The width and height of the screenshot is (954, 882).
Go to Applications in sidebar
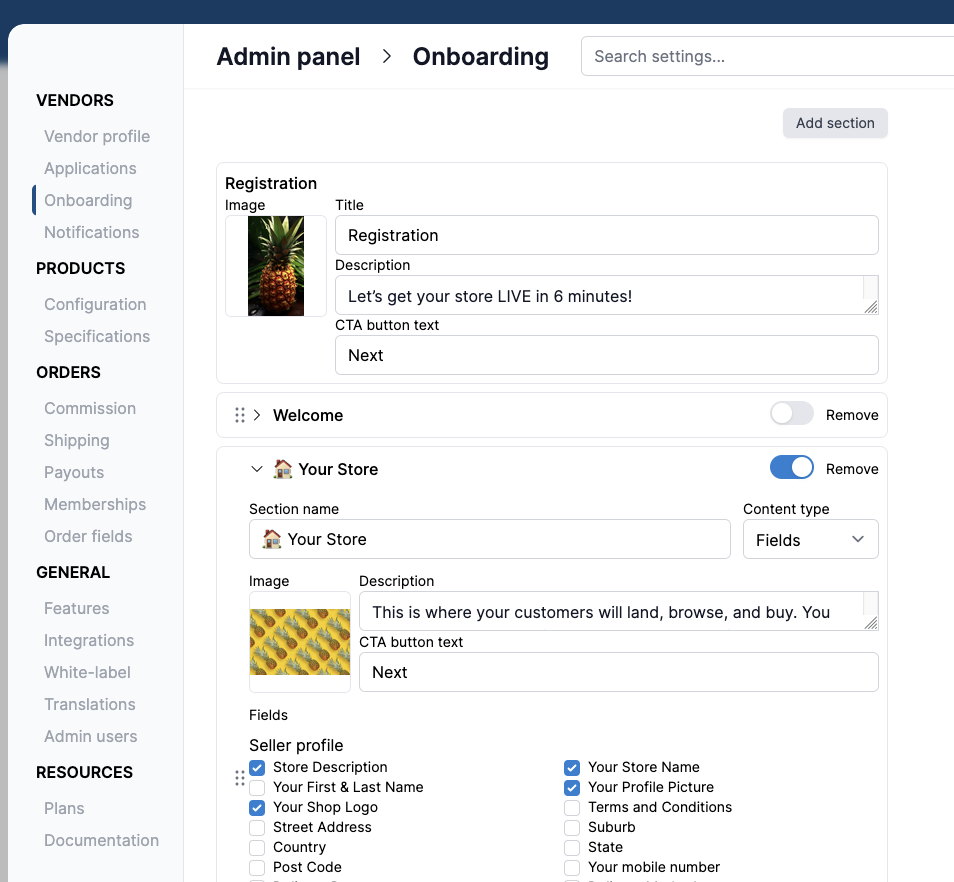click(x=90, y=168)
